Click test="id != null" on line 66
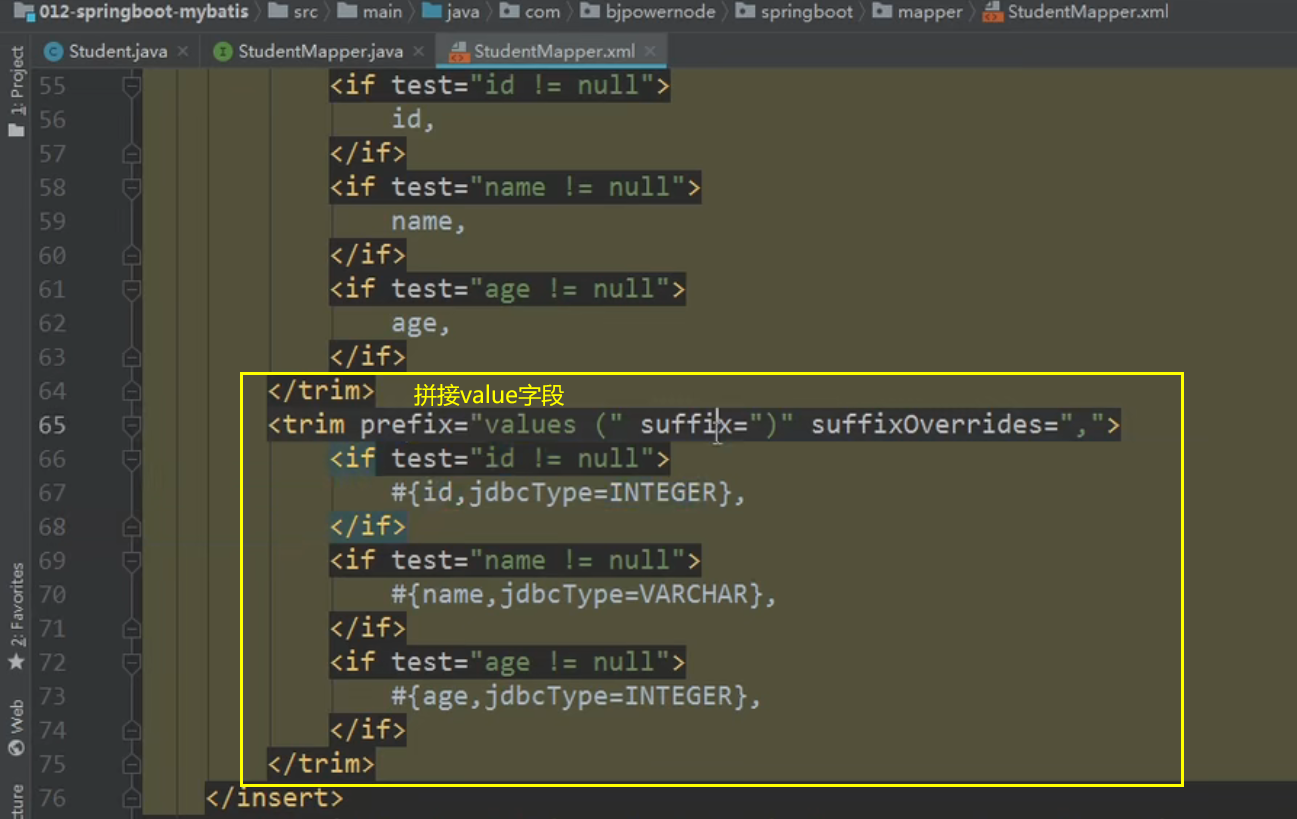 point(523,458)
